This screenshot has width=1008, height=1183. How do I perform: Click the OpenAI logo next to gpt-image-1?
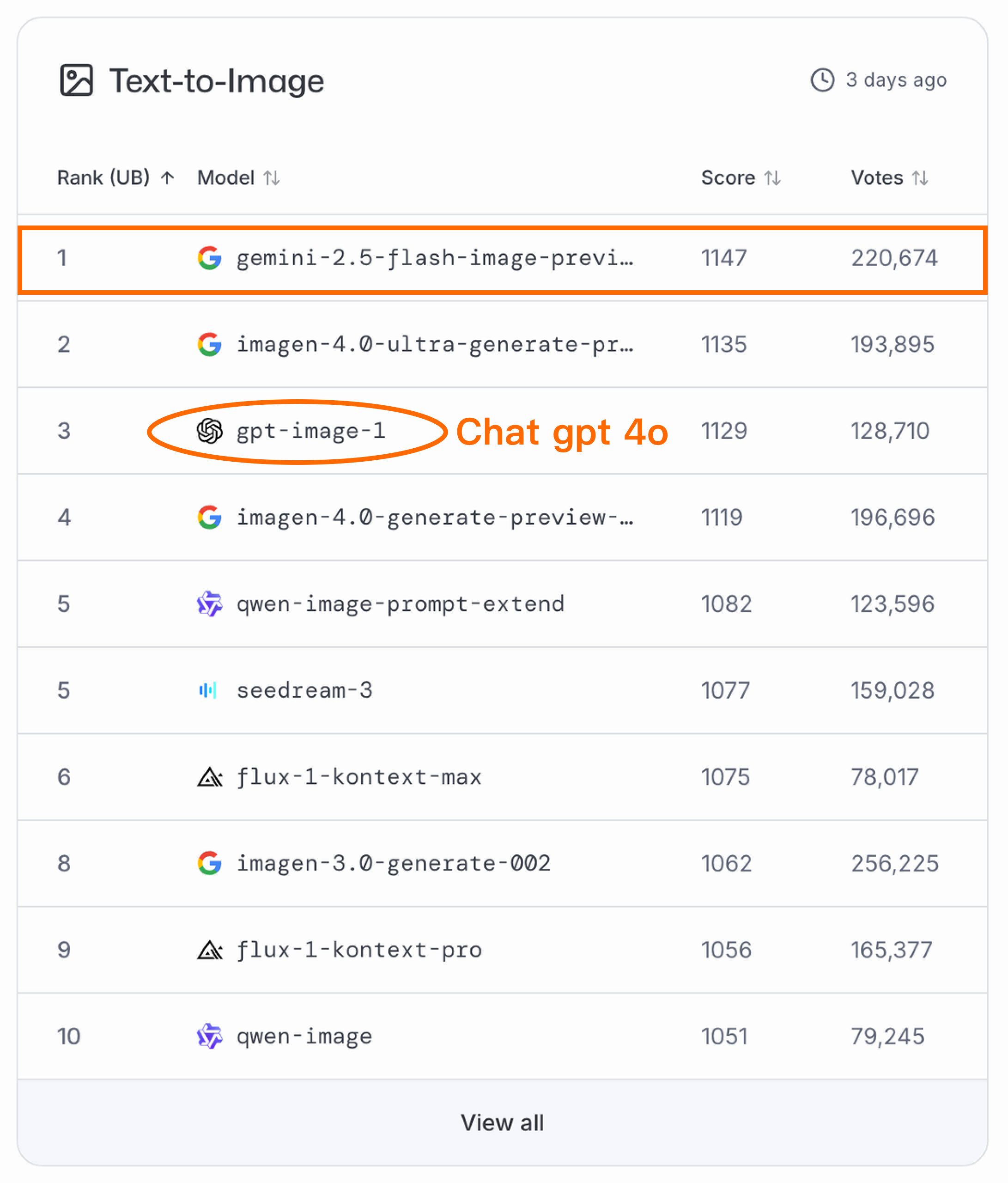coord(209,431)
